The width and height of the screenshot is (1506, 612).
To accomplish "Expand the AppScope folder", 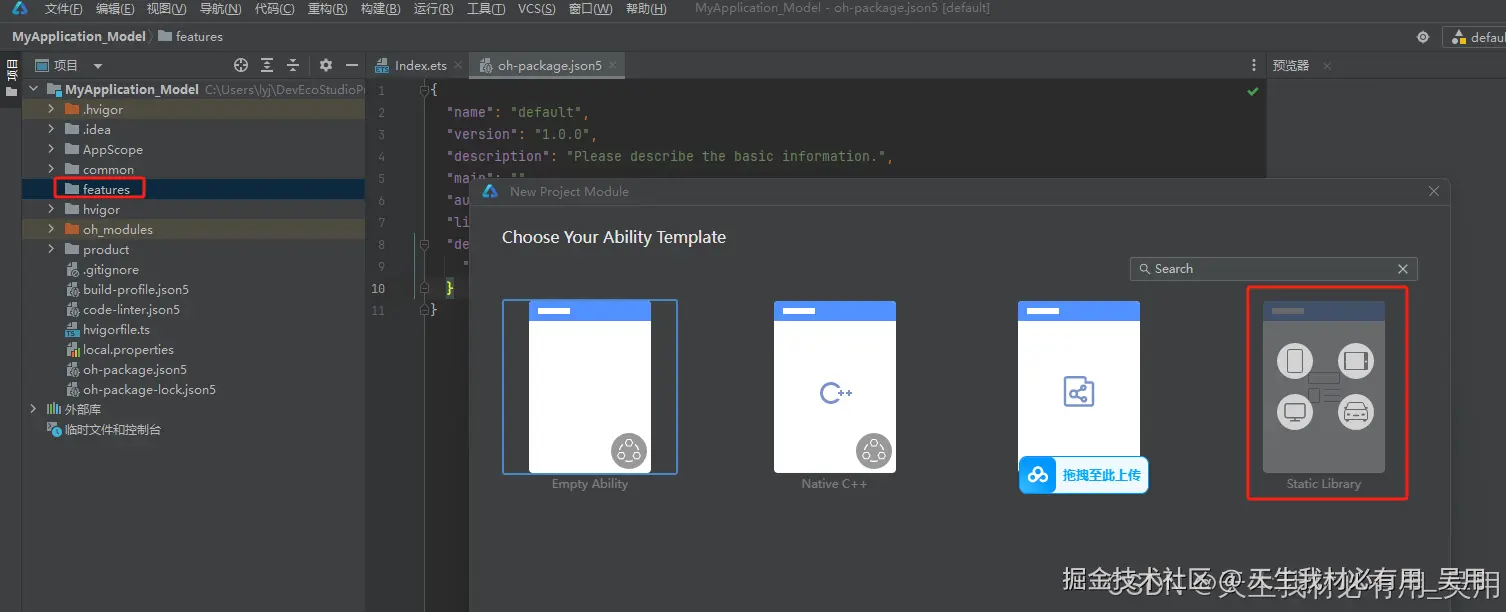I will pos(51,149).
